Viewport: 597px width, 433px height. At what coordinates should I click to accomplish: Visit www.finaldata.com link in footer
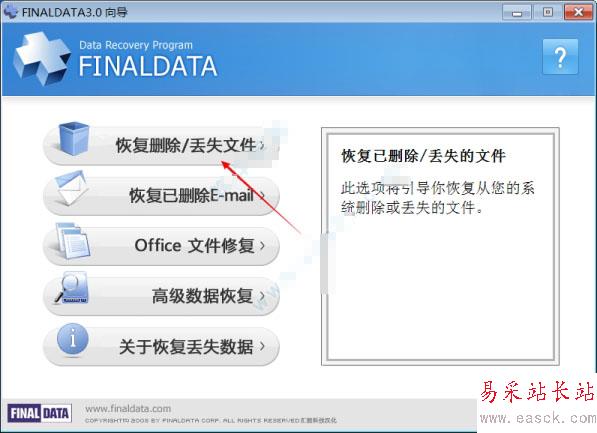pyautogui.click(x=128, y=409)
